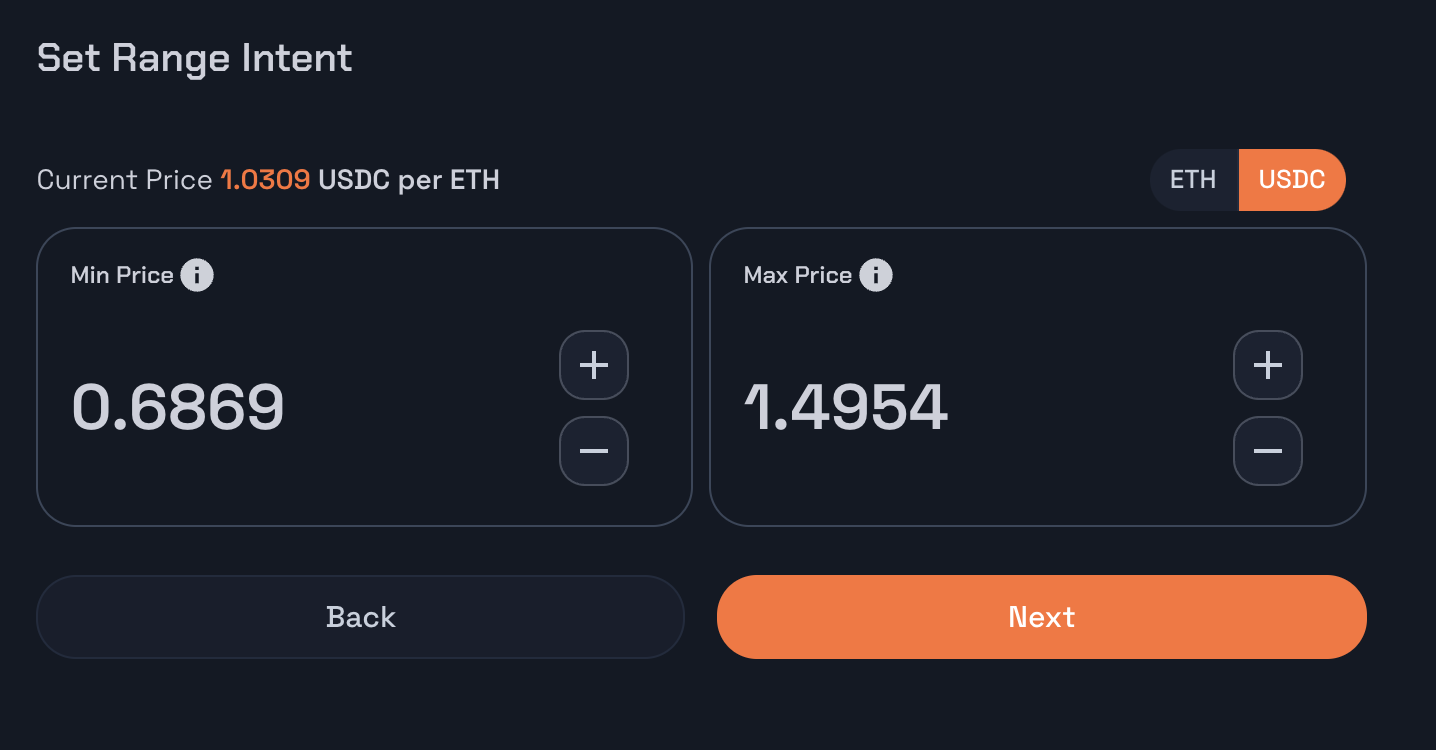The image size is (1436, 750).
Task: Click the Set Range Intent heading
Action: point(195,58)
